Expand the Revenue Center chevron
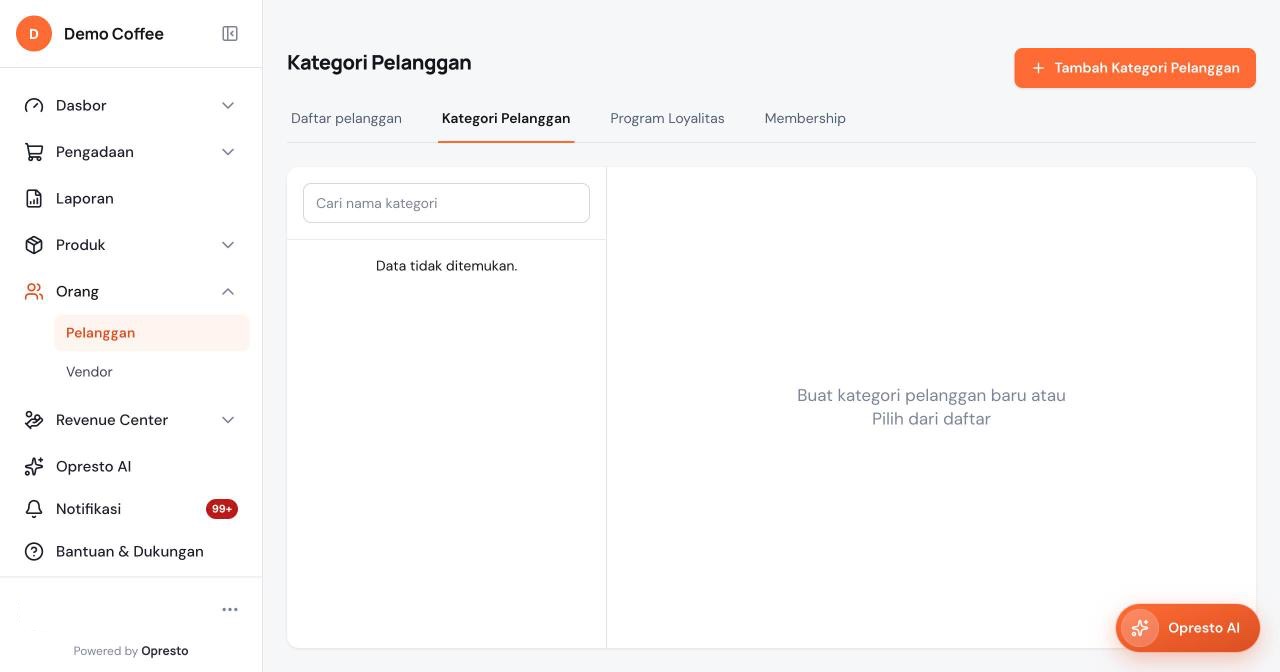Viewport: 1280px width, 672px height. pos(228,420)
